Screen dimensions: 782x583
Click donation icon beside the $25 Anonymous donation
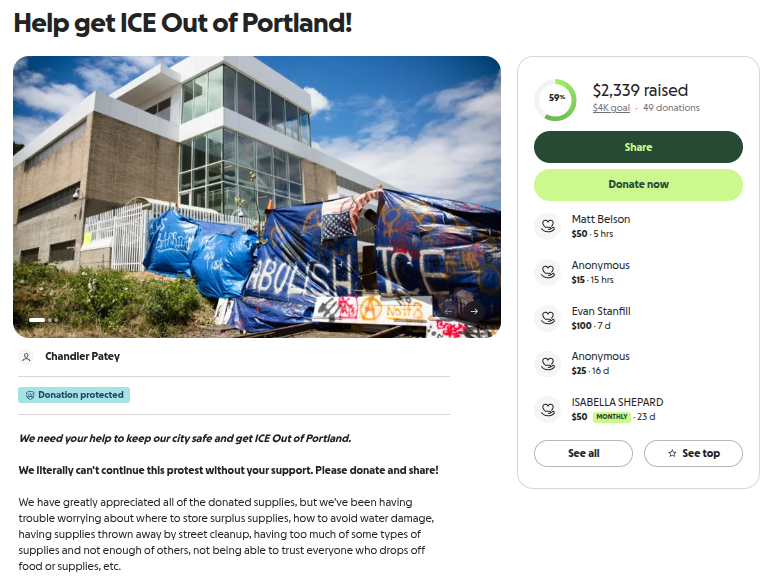[546, 363]
